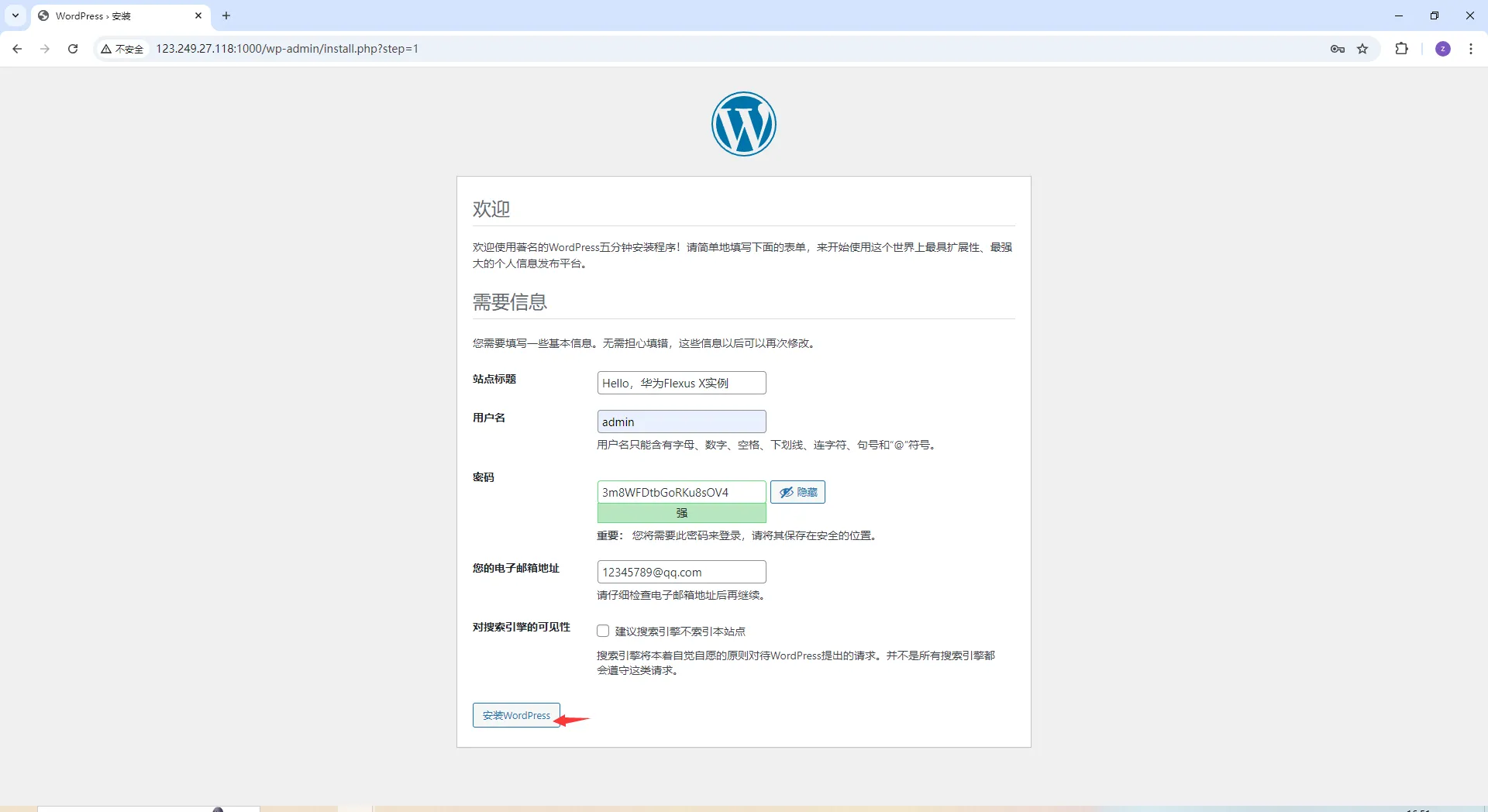Screen dimensions: 1488x812
Task: Click the address bar URL
Action: click(288, 49)
